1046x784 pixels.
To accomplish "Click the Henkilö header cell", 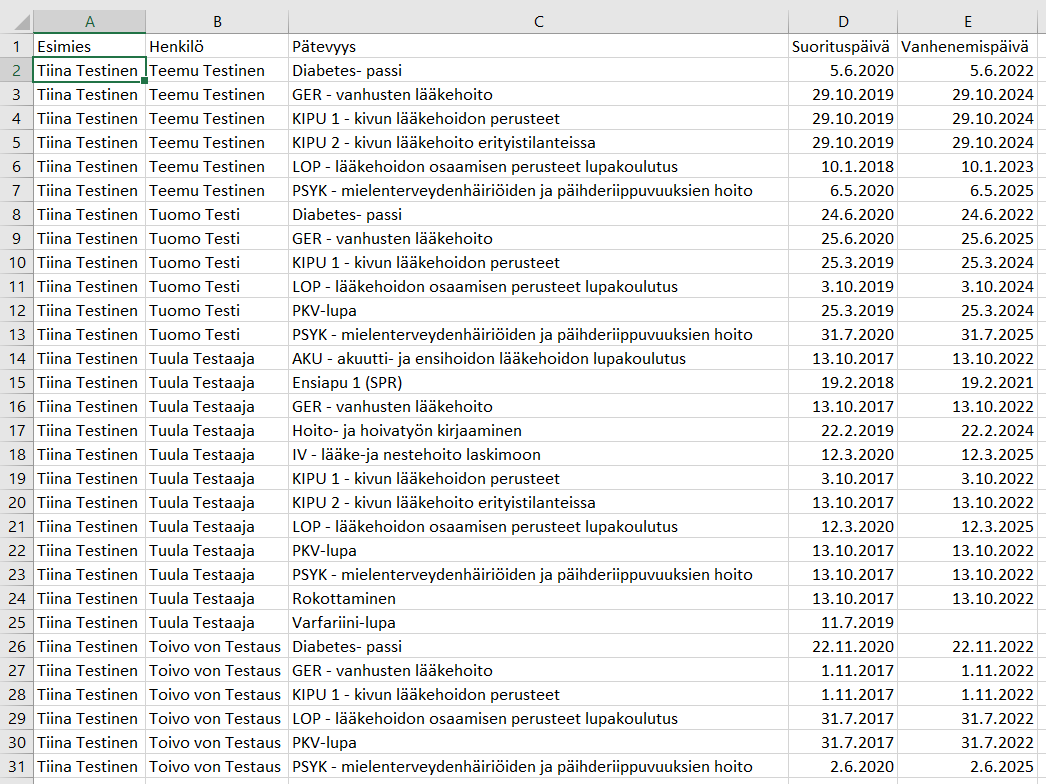I will (217, 46).
